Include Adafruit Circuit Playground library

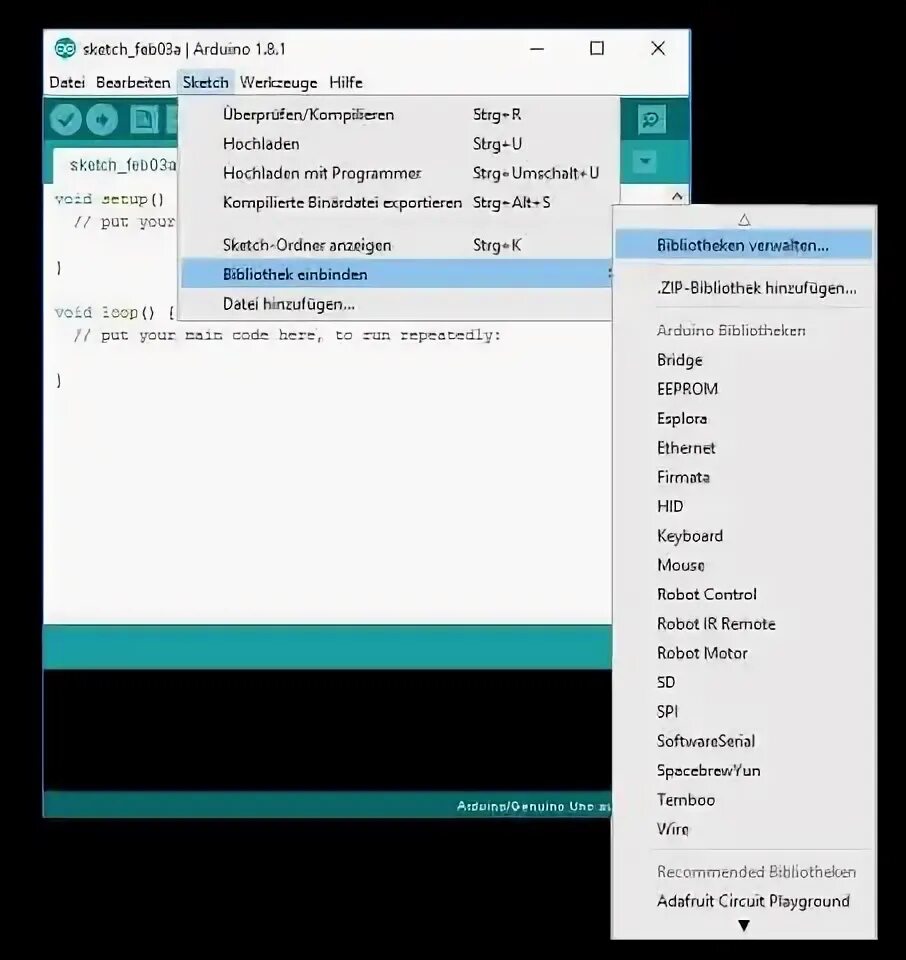743,901
